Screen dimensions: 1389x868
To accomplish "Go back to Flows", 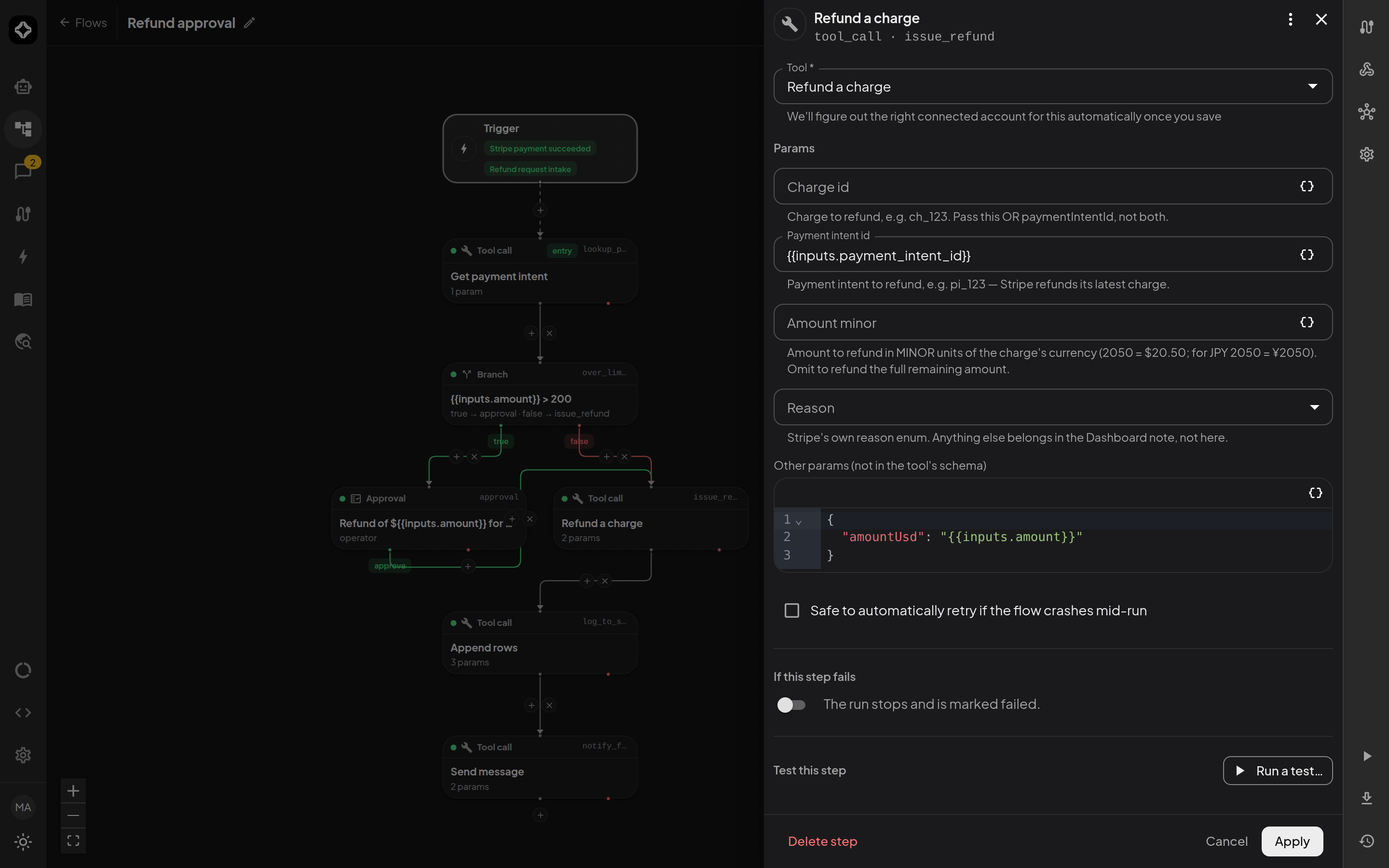I will (x=83, y=23).
